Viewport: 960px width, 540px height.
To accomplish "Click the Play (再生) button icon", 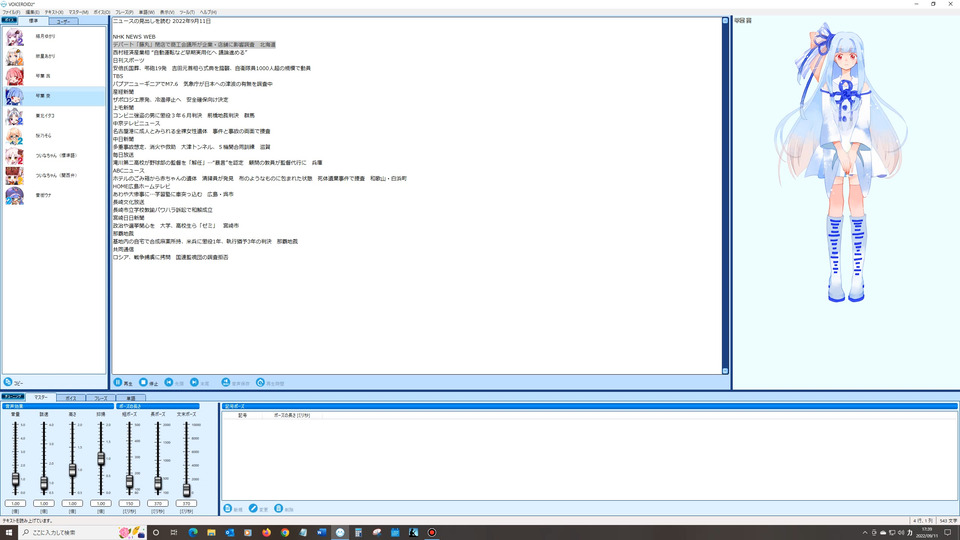I will click(118, 382).
